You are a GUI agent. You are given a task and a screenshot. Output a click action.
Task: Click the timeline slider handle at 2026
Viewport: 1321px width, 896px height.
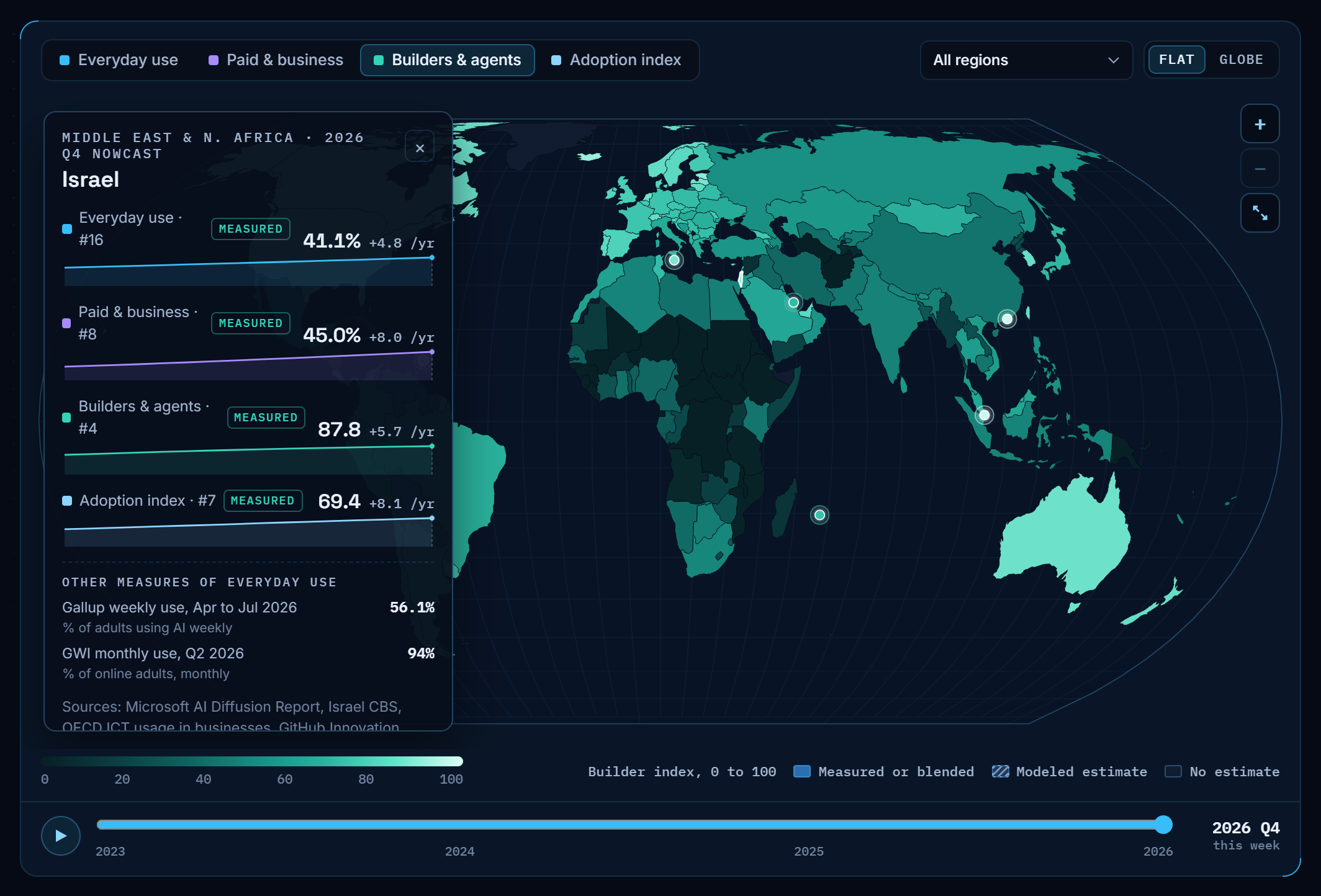[1163, 825]
